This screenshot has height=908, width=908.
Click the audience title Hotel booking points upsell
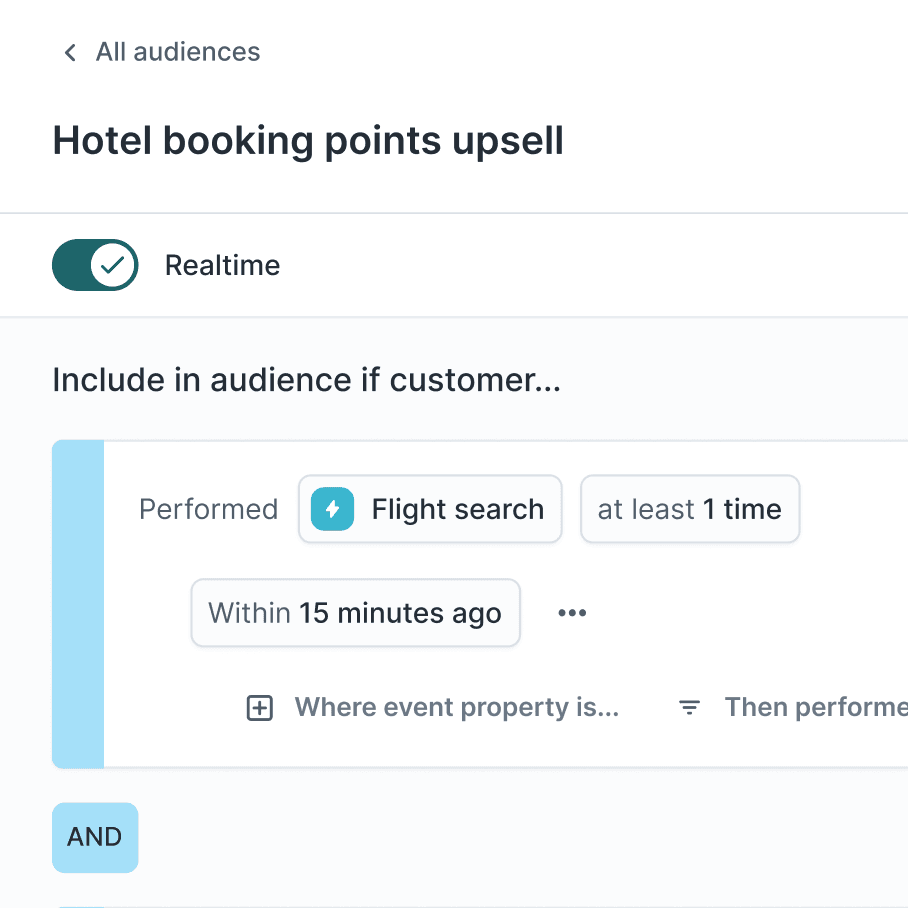point(308,140)
